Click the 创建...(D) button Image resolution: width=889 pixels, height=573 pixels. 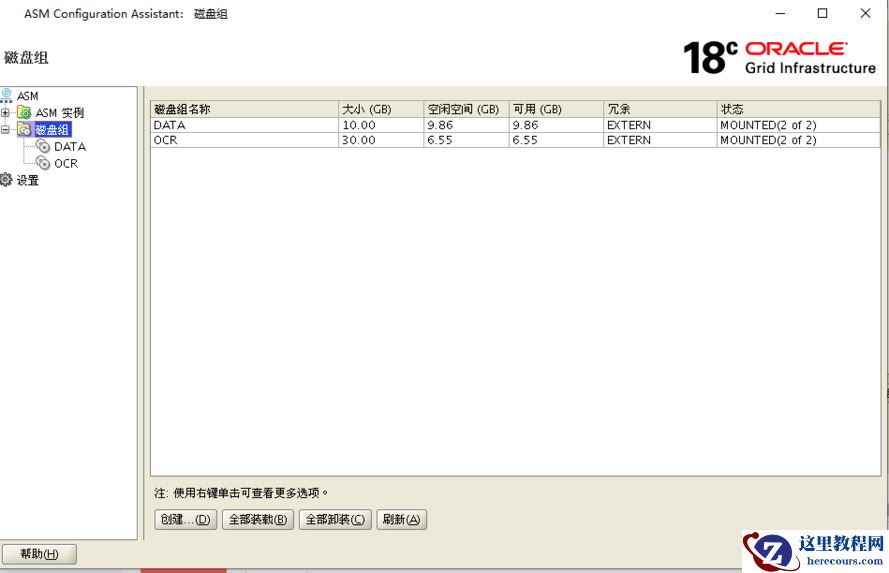185,519
